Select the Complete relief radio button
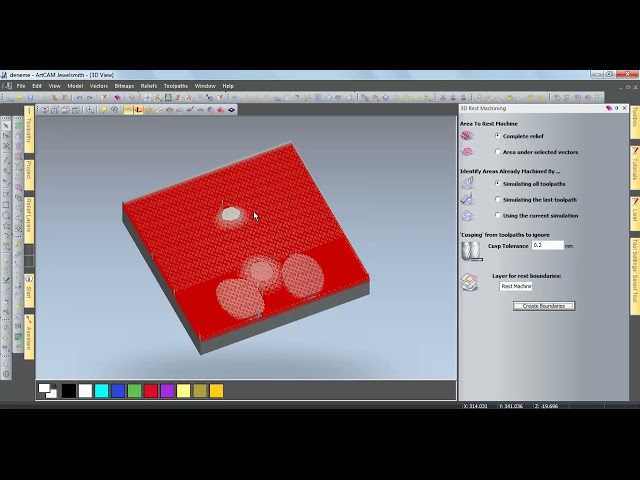Image resolution: width=640 pixels, height=480 pixels. [497, 136]
